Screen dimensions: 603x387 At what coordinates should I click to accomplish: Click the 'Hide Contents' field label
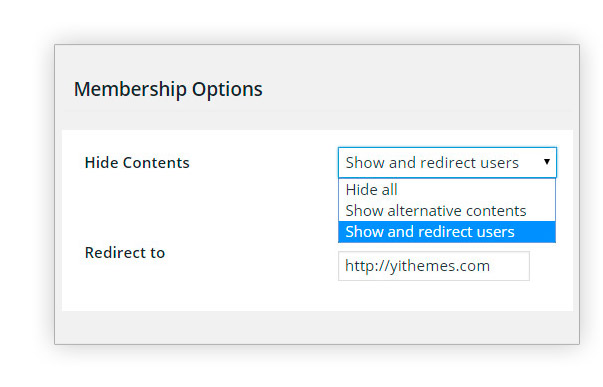click(x=137, y=163)
